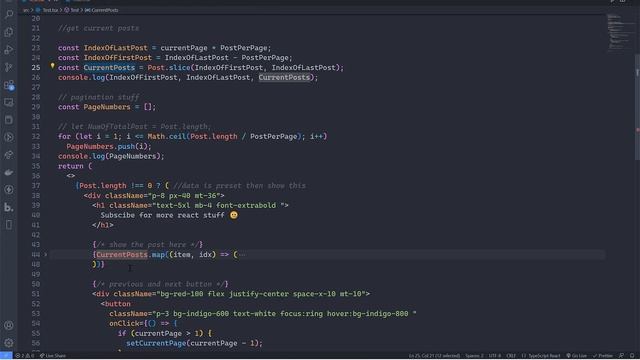Open errors and warnings count in status bar
This screenshot has height=360, width=640.
pyautogui.click(x=25, y=356)
